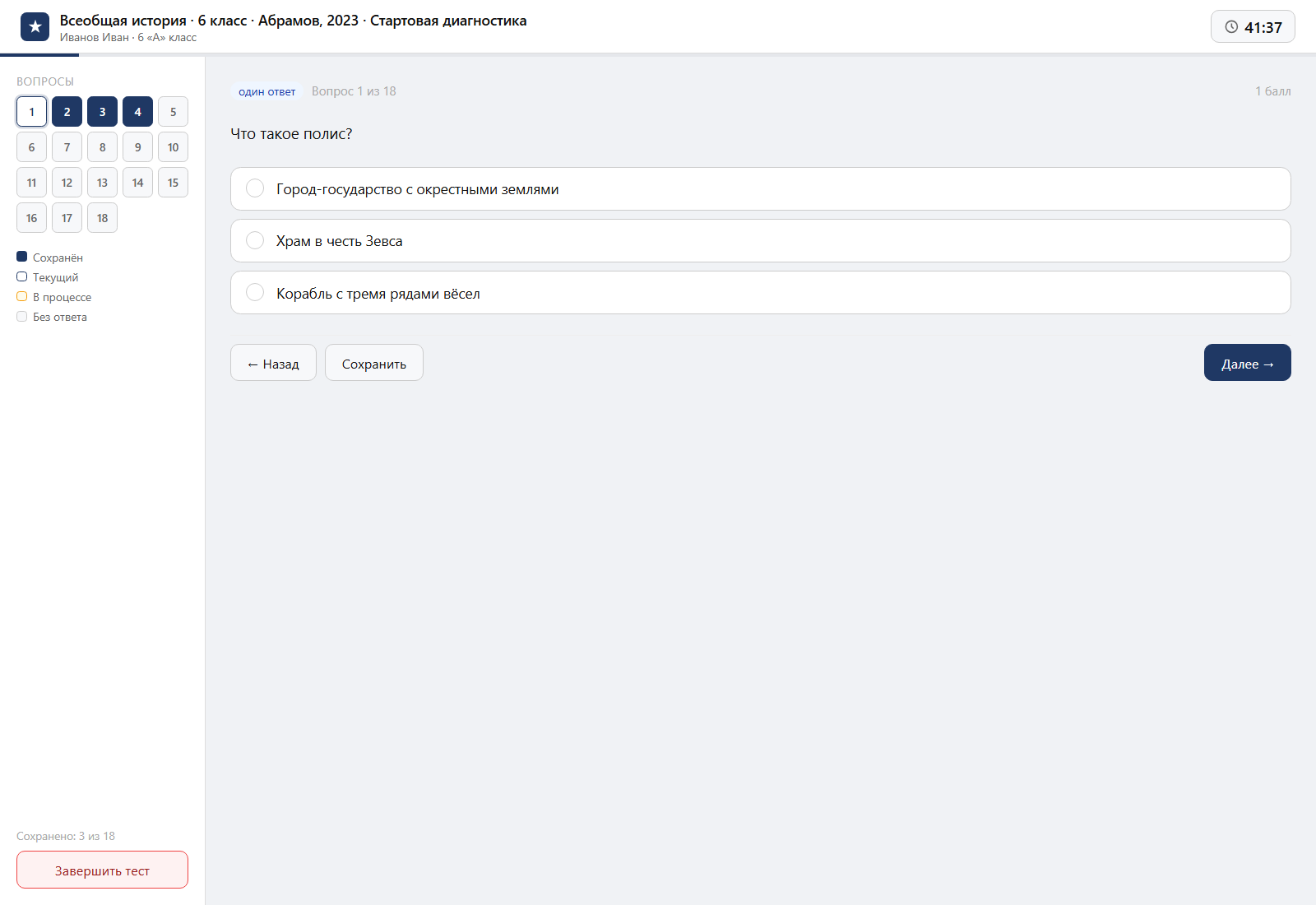Click the star logo icon
The height and width of the screenshot is (905, 1316).
coord(35,27)
